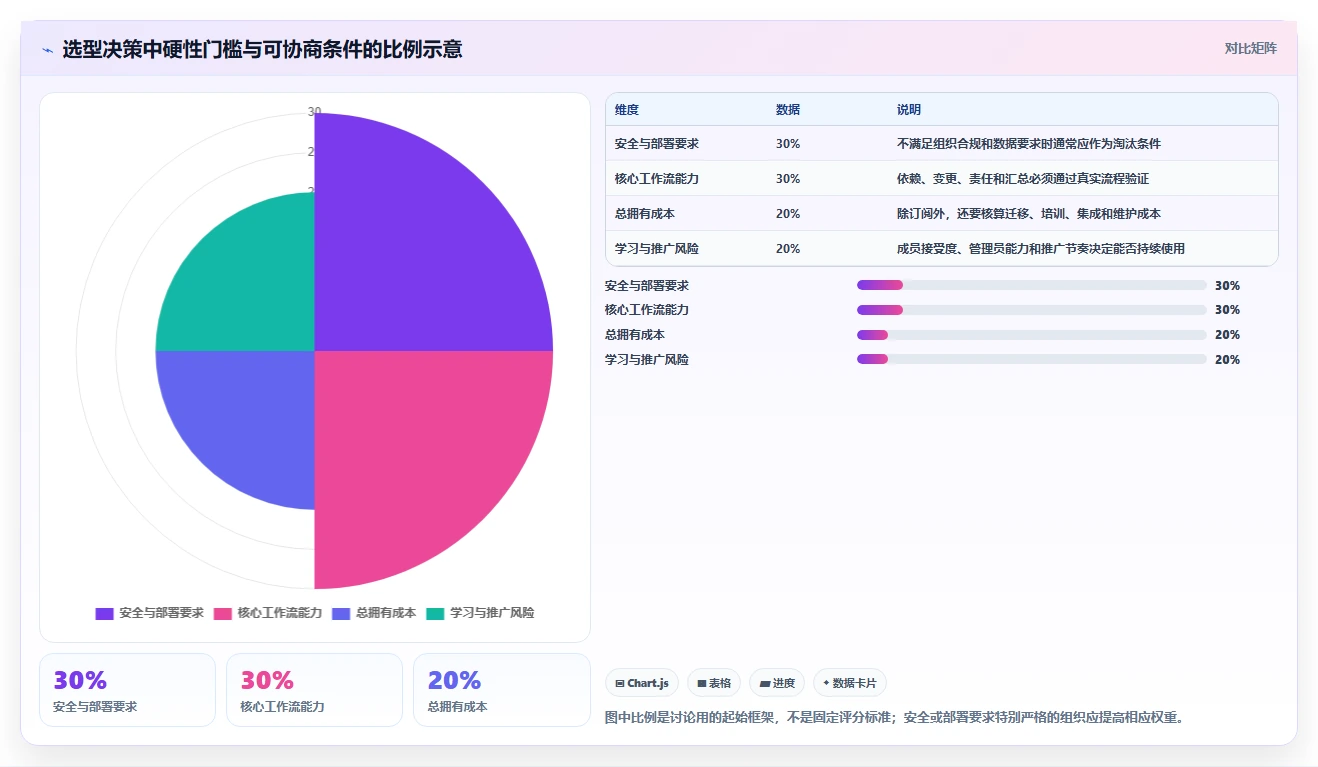Click description 依赖、变更、责任和汇总必须通过真实流程验证
Screen dimensions: 1318x767
point(1023,179)
